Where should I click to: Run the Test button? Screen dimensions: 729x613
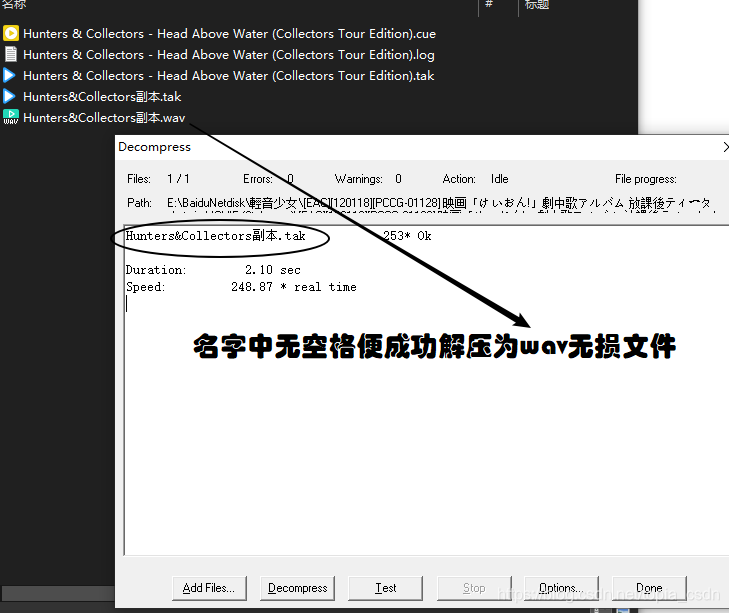385,588
